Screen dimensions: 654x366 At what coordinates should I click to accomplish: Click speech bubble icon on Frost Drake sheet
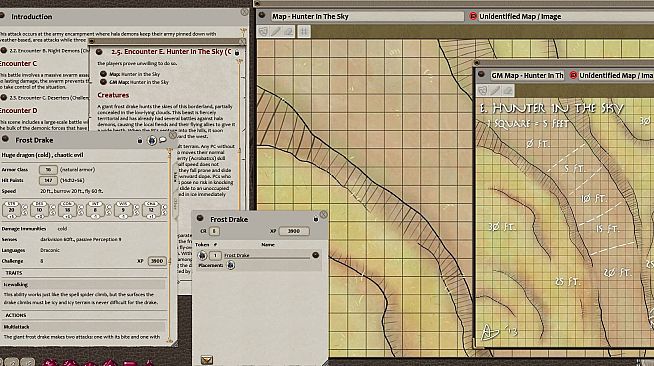[163, 140]
